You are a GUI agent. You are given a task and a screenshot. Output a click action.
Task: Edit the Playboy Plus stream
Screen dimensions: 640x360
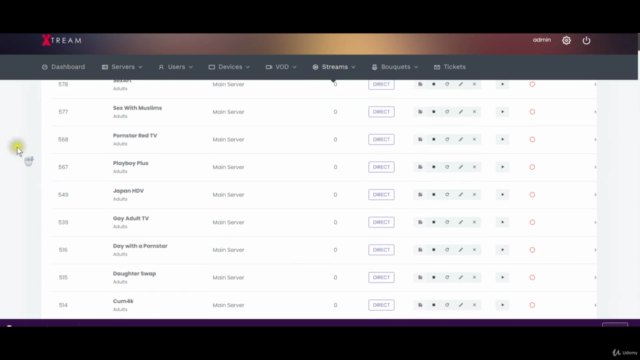pyautogui.click(x=461, y=167)
